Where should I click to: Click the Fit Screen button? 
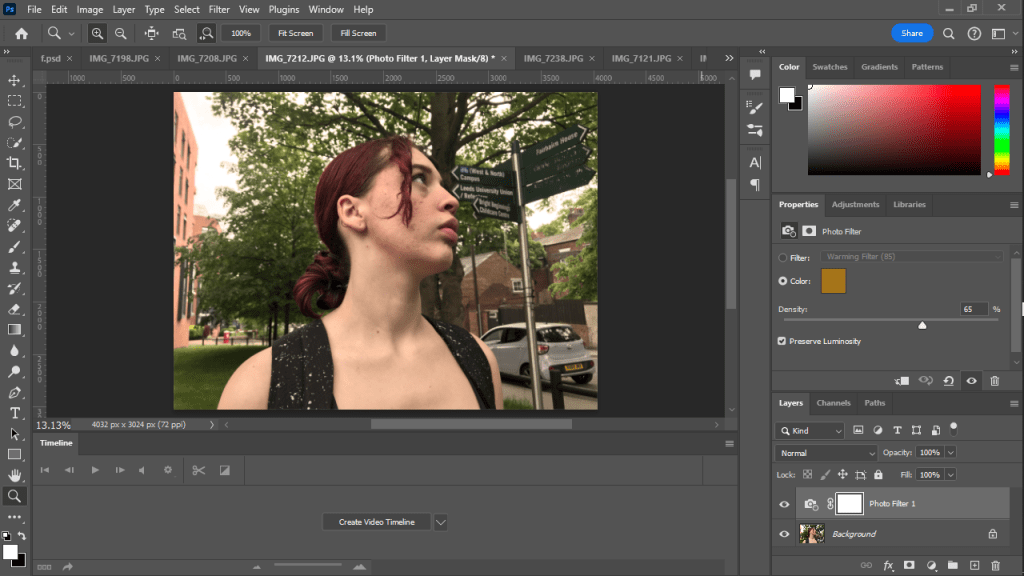(295, 33)
